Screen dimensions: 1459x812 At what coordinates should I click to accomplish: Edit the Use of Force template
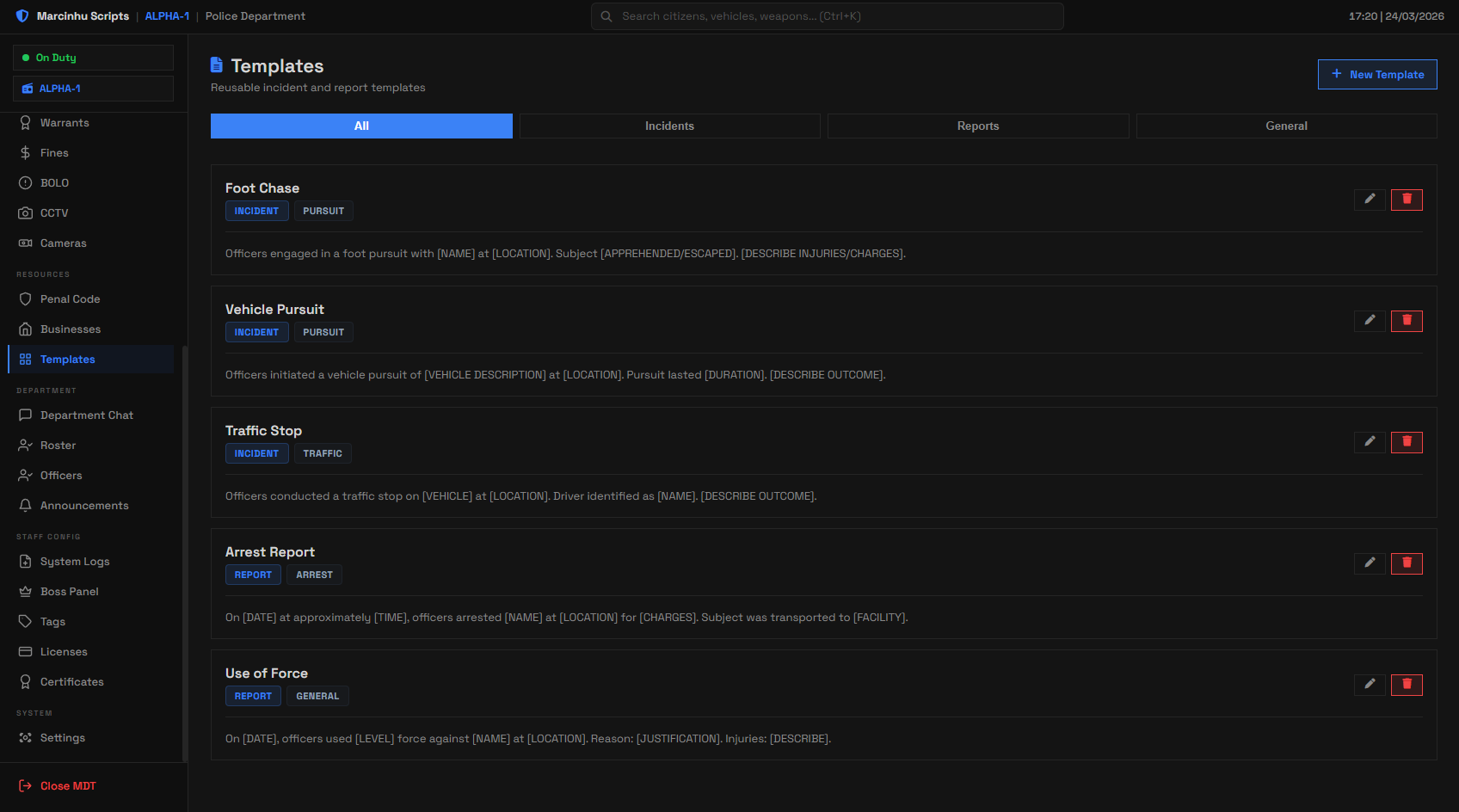pyautogui.click(x=1370, y=685)
